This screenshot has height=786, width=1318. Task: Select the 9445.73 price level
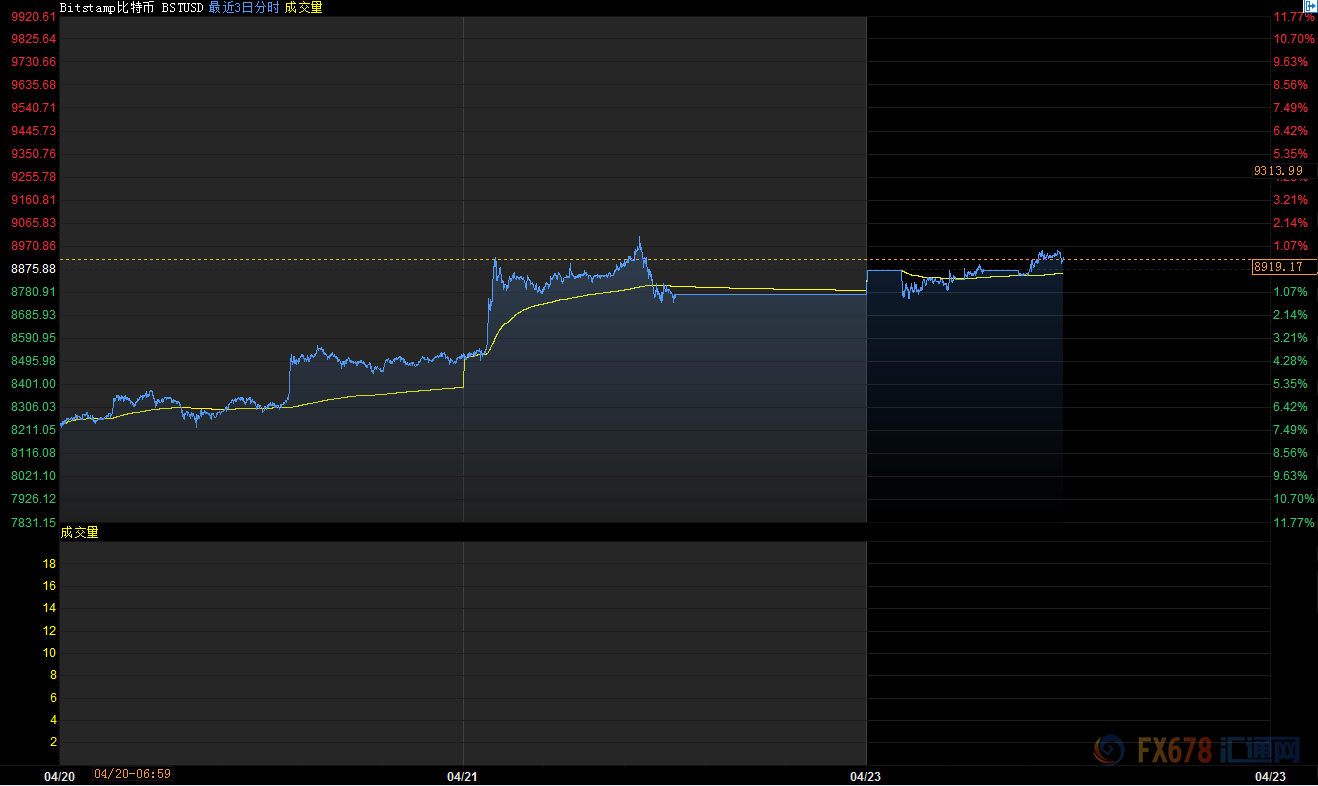(x=33, y=131)
